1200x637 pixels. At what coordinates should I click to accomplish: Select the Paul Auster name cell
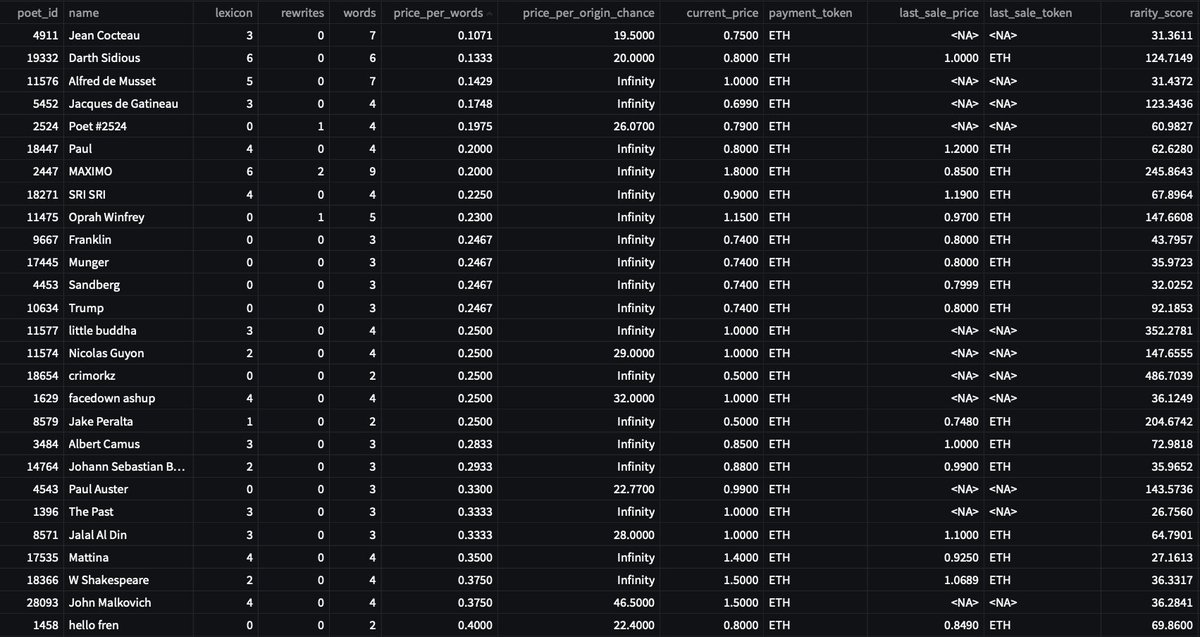coord(98,490)
